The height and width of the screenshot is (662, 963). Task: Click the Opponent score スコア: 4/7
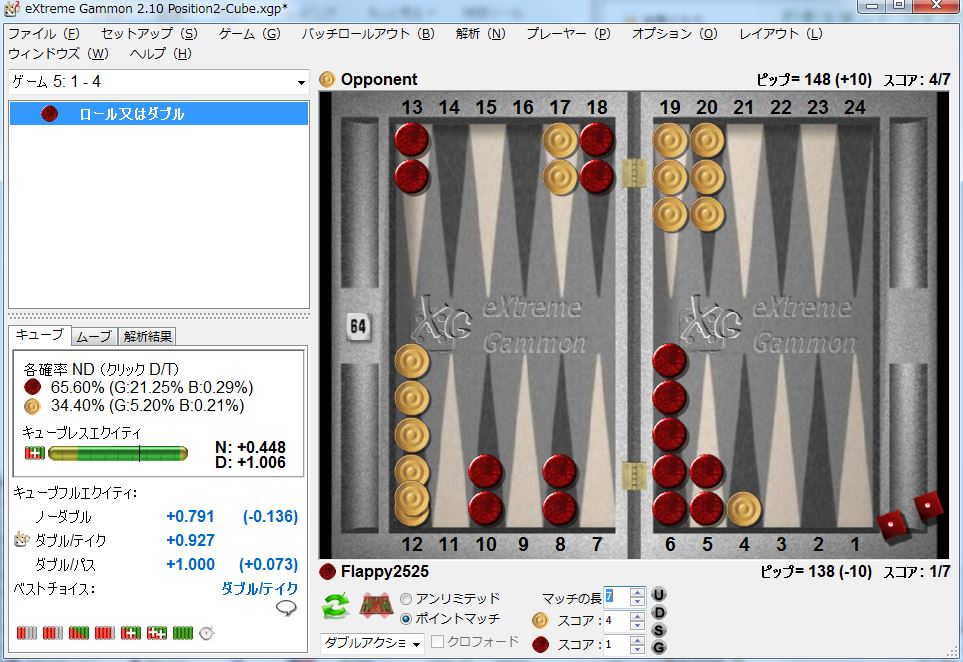917,80
